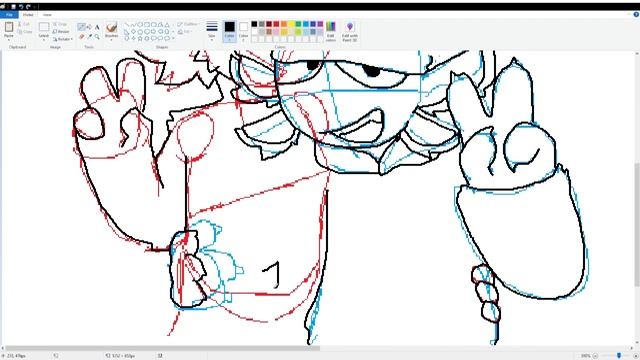This screenshot has height=360, width=640.
Task: Click the horizontal scrollbar right arrow
Action: click(631, 349)
